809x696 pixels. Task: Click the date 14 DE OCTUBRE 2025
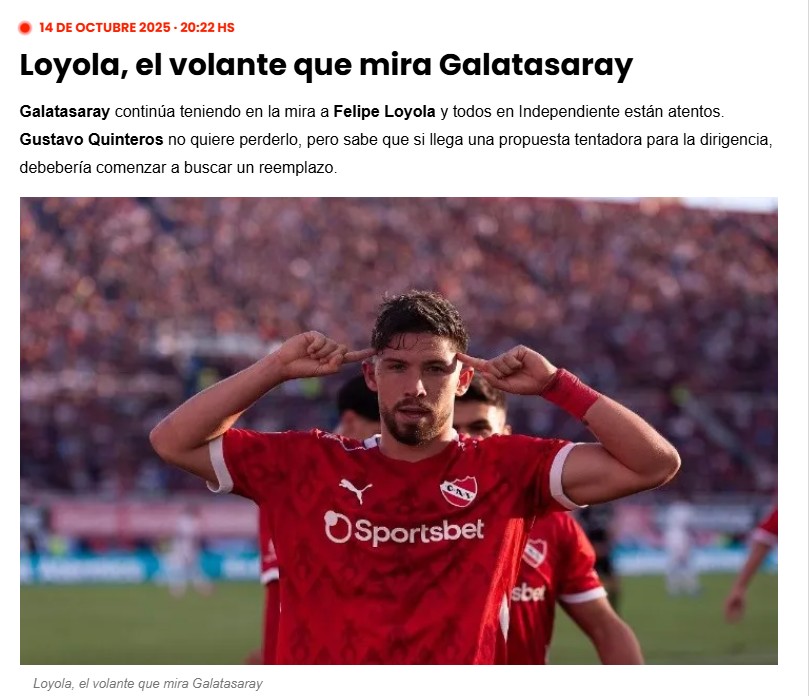[x=105, y=28]
